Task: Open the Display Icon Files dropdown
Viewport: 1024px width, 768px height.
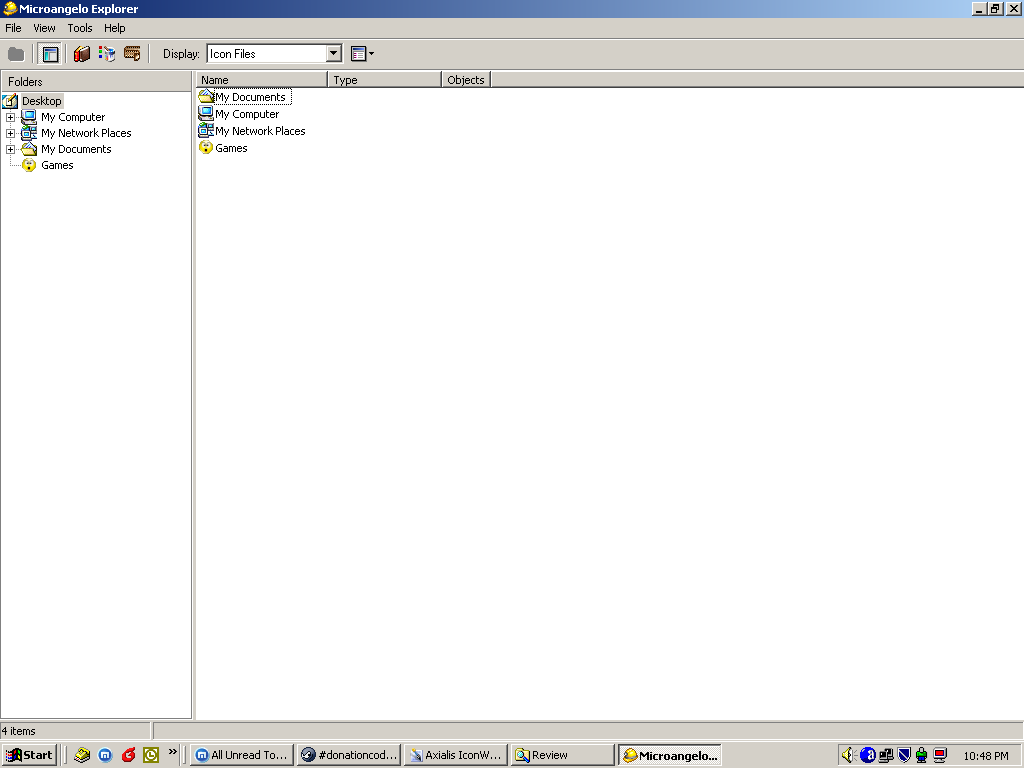Action: (x=334, y=54)
